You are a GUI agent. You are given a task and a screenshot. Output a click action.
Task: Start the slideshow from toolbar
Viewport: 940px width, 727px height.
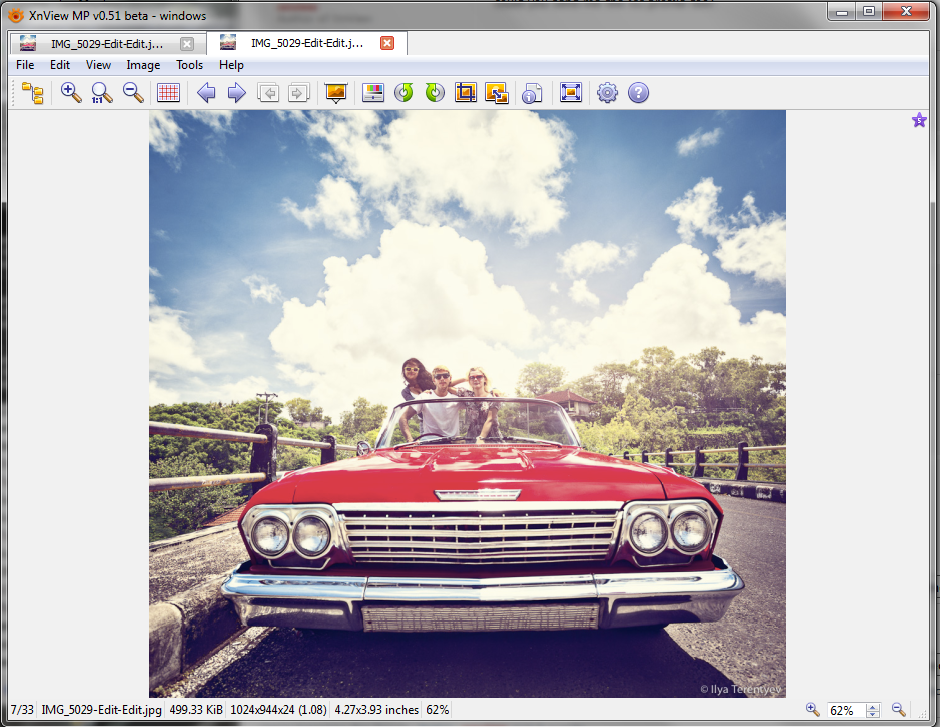pyautogui.click(x=336, y=93)
